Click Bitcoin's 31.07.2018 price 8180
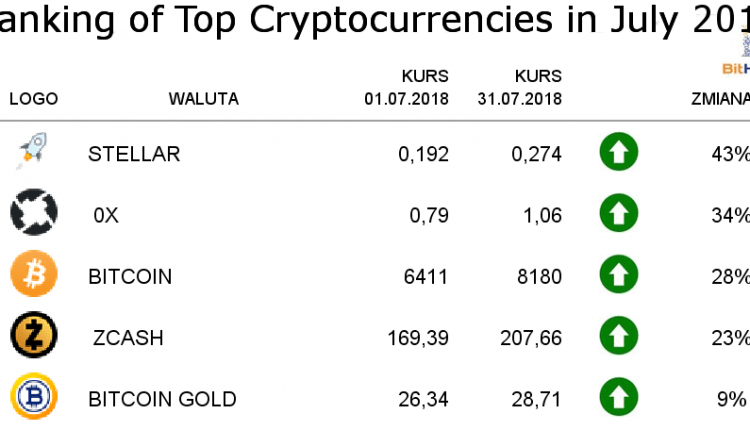Screen dimensions: 750x430 (x=541, y=276)
